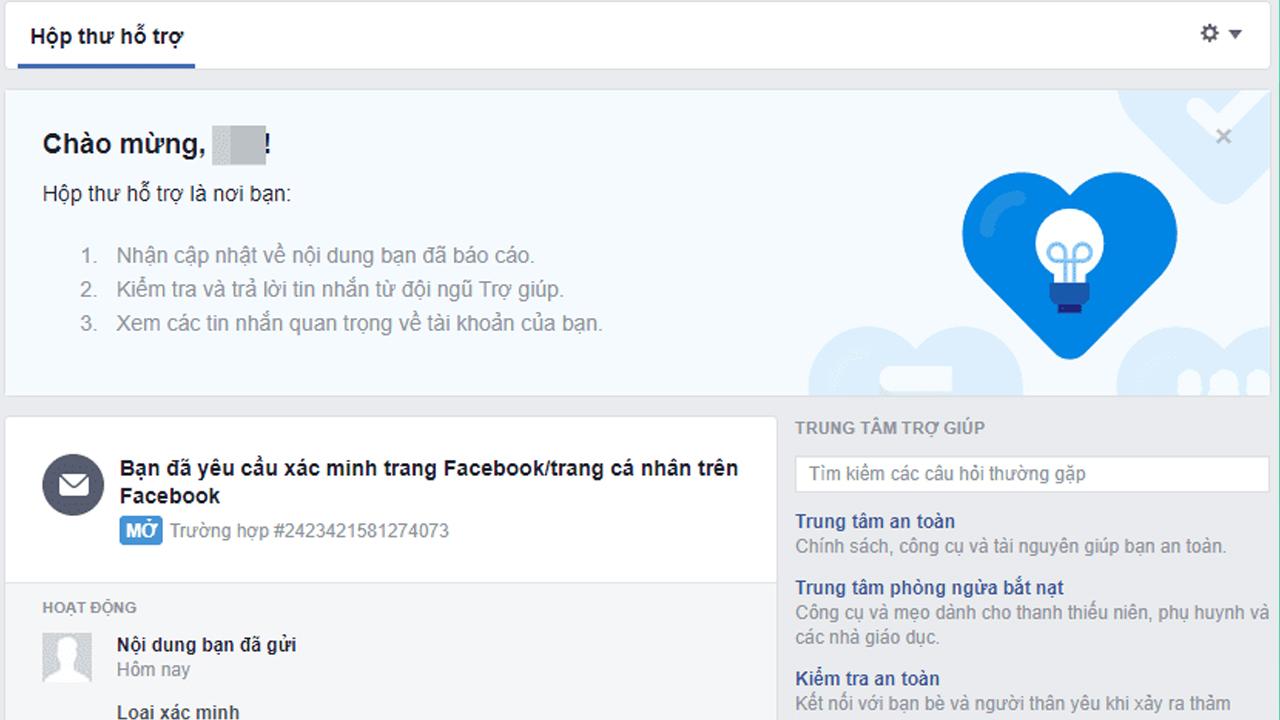This screenshot has width=1280, height=720.
Task: Click the blue heart lightbulb illustration
Action: [1069, 264]
